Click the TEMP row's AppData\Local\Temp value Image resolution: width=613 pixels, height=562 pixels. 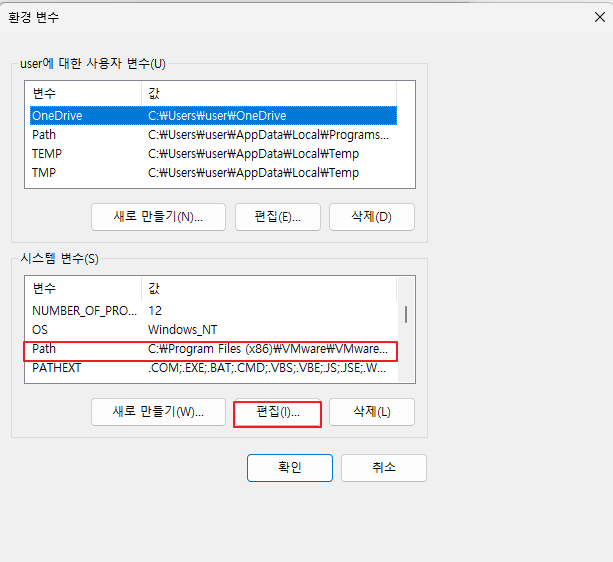pos(253,154)
